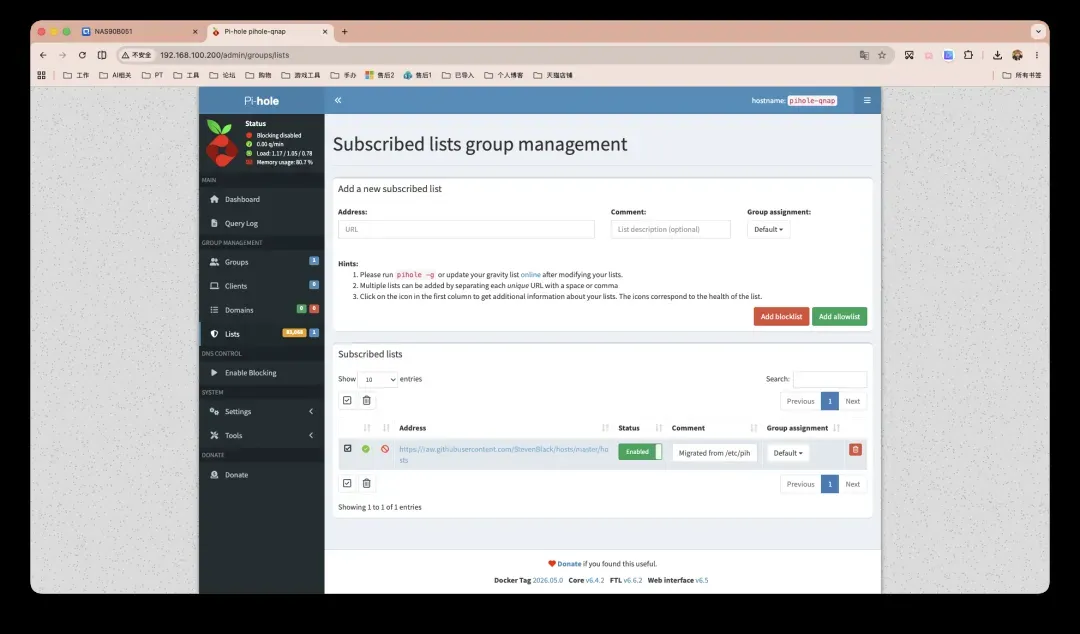Screen dimensions: 1080x634
Task: Open the 所有书签 bookmarks folder
Action: (1021, 75)
